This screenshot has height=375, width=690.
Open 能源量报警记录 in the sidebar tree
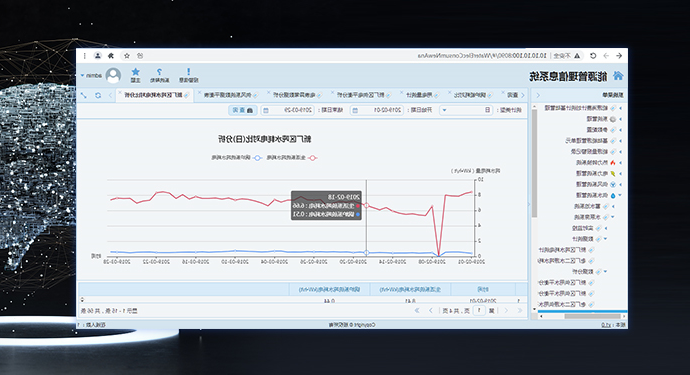[x=589, y=151]
